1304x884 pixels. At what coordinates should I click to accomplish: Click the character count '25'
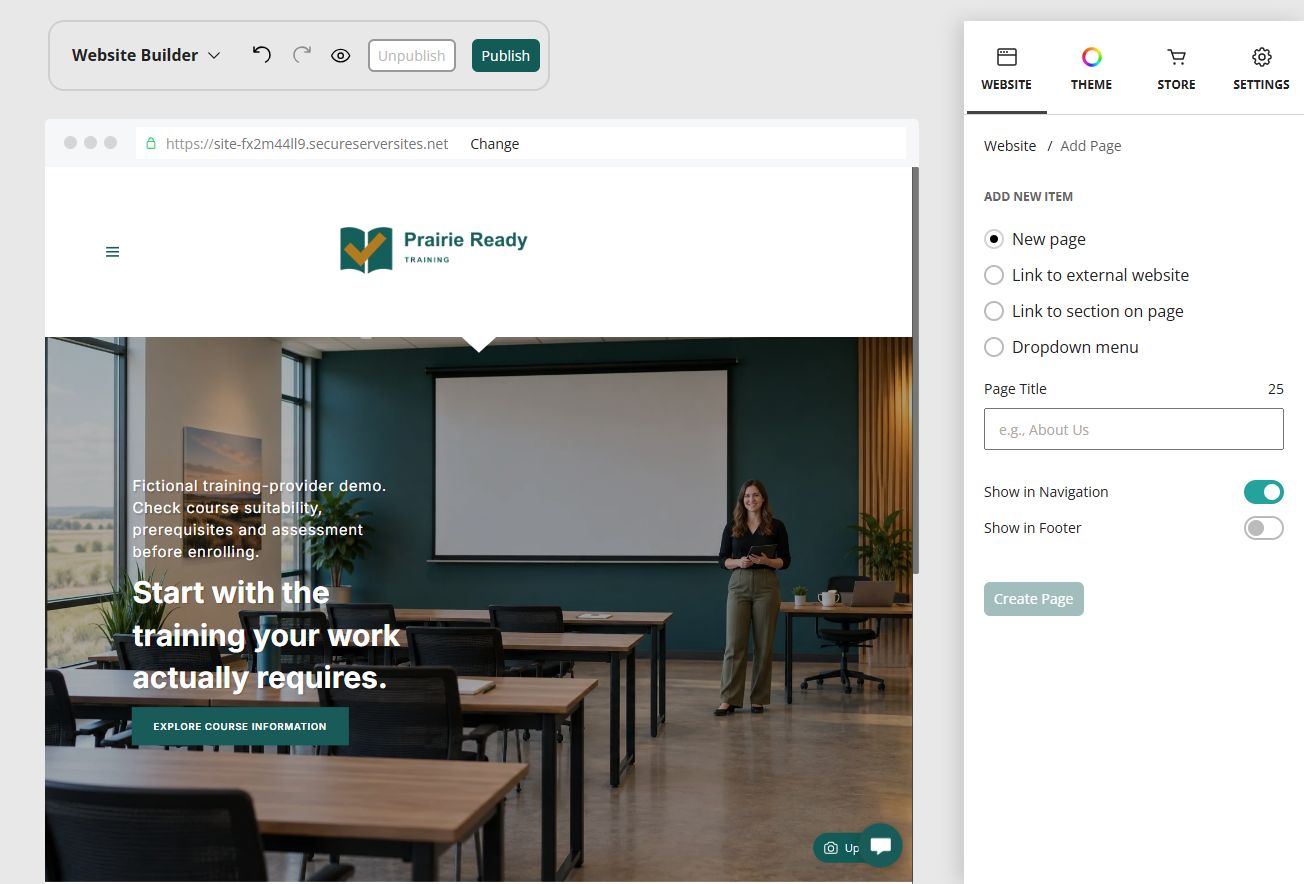click(1276, 389)
